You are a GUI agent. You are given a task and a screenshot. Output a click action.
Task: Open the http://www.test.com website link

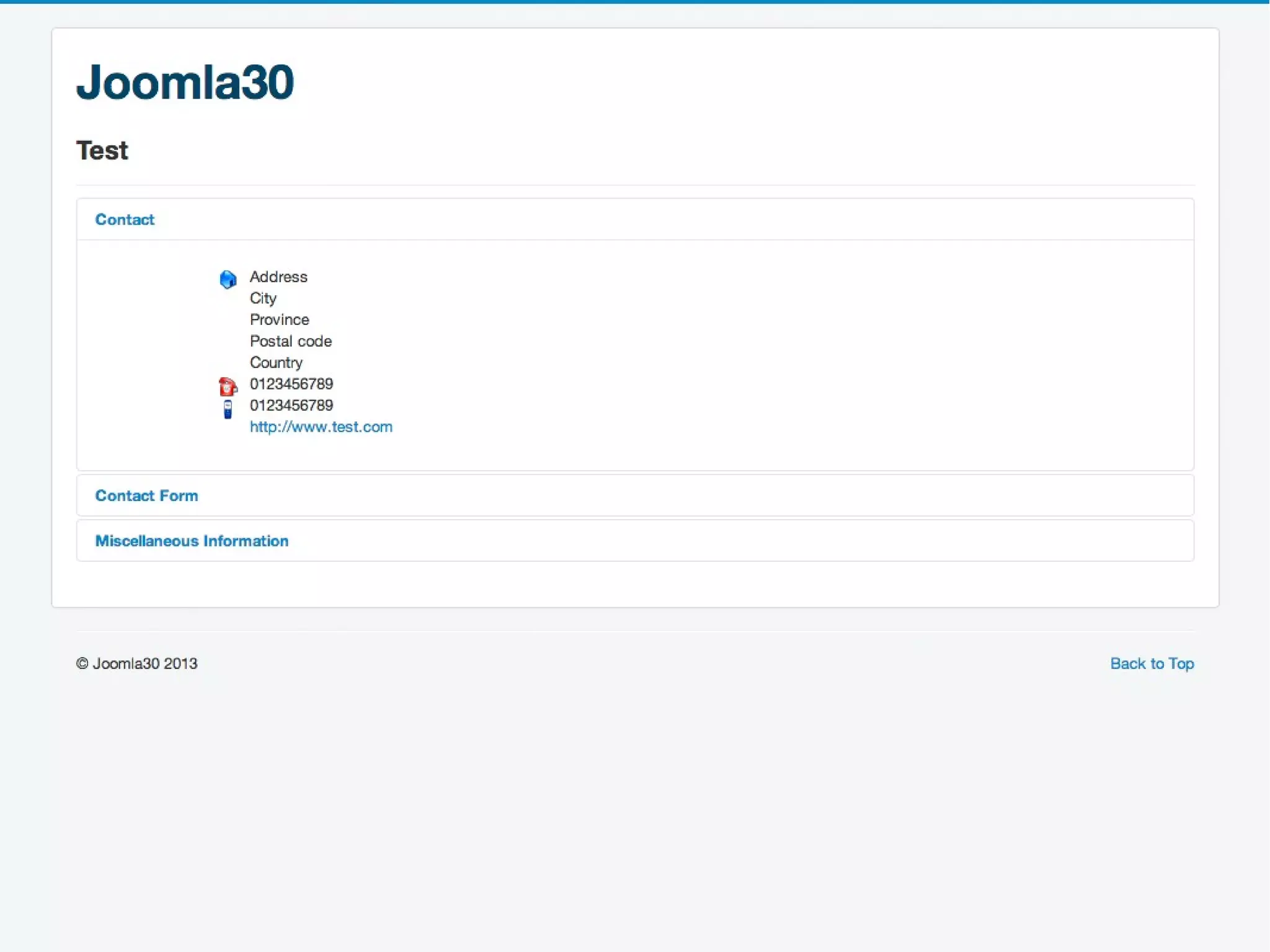(x=321, y=427)
